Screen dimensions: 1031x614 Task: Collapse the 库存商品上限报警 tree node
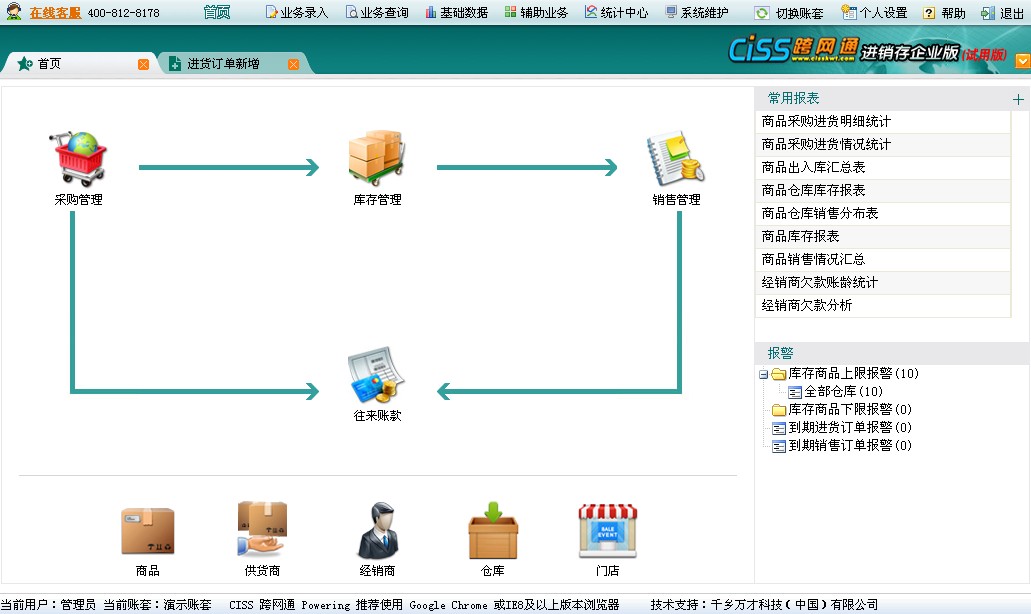[763, 374]
